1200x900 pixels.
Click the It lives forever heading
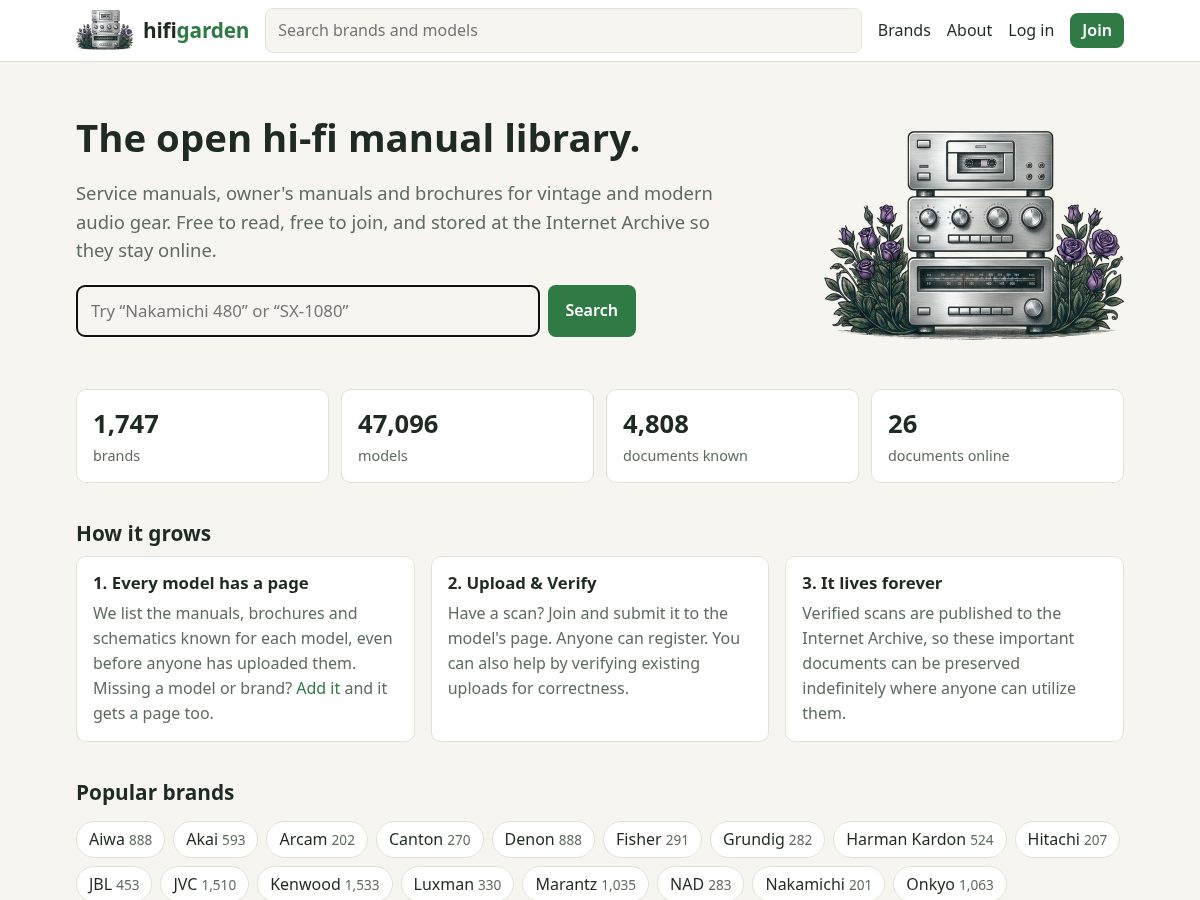click(x=872, y=583)
